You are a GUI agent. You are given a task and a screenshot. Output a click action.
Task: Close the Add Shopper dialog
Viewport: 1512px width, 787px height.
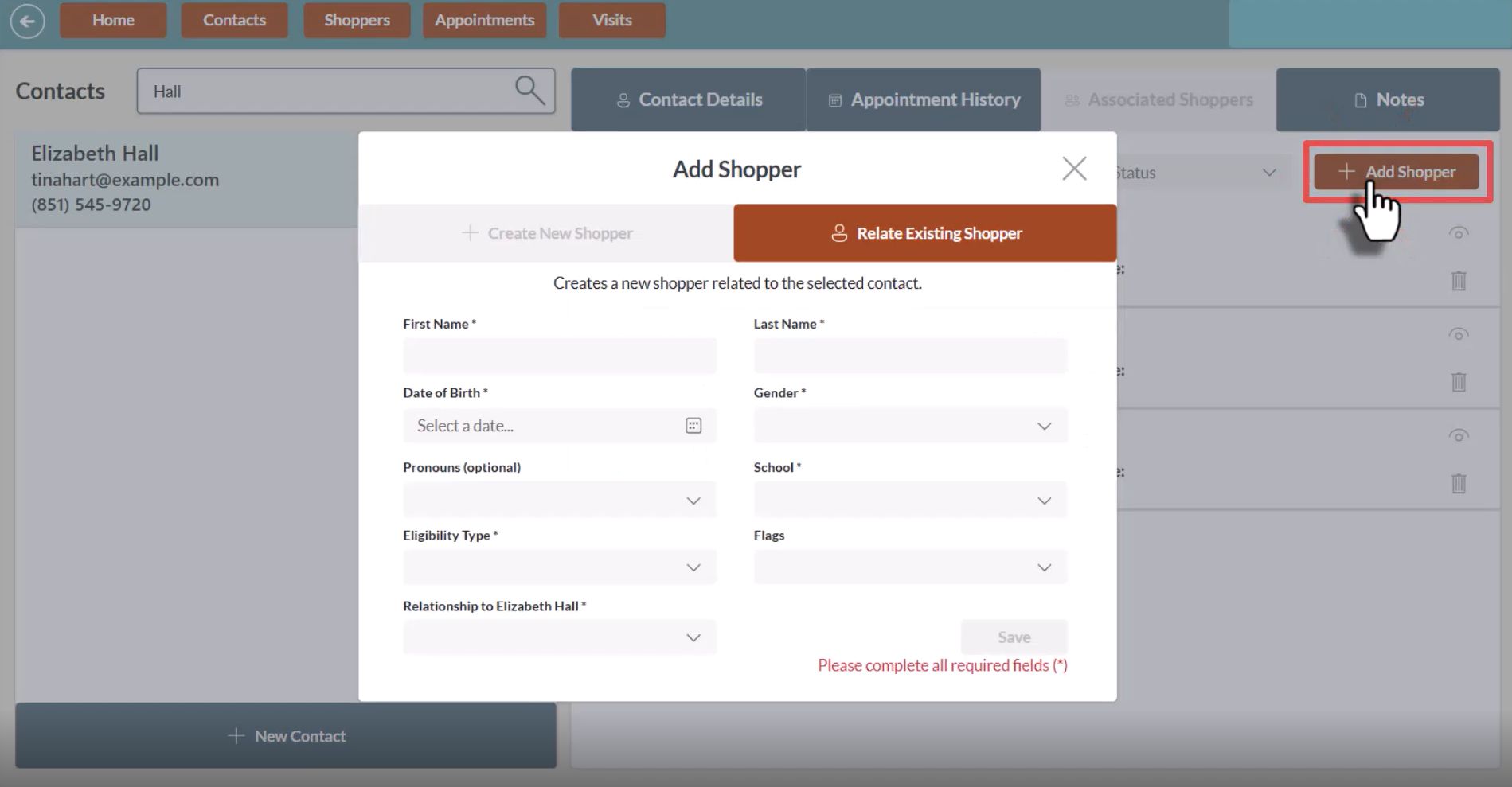1074,168
